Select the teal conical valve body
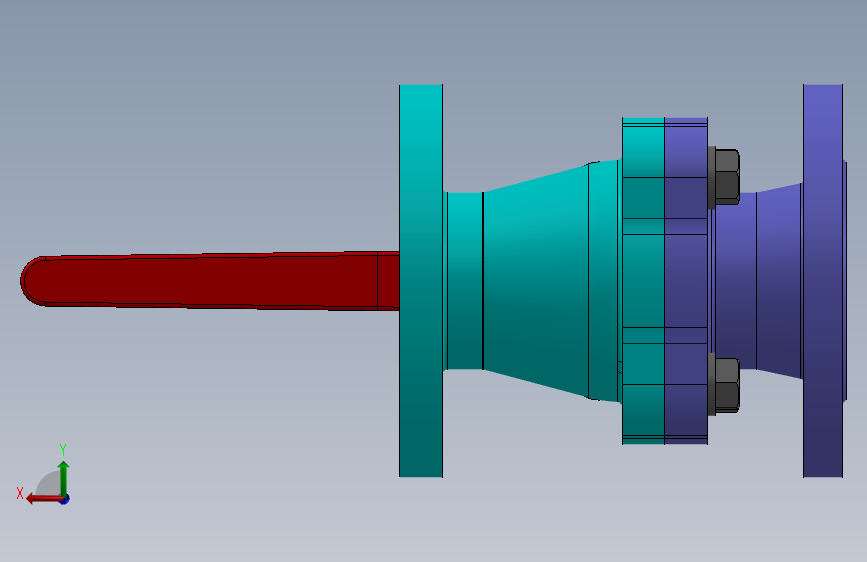The height and width of the screenshot is (562, 867). tap(534, 280)
